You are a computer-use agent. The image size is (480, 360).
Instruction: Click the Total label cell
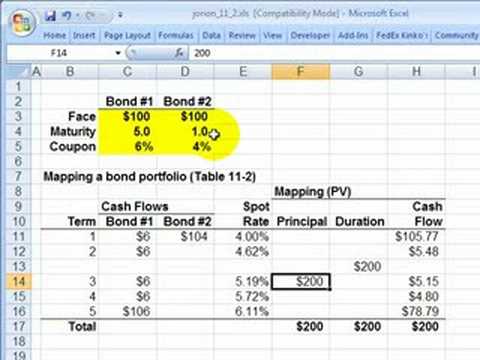69,326
